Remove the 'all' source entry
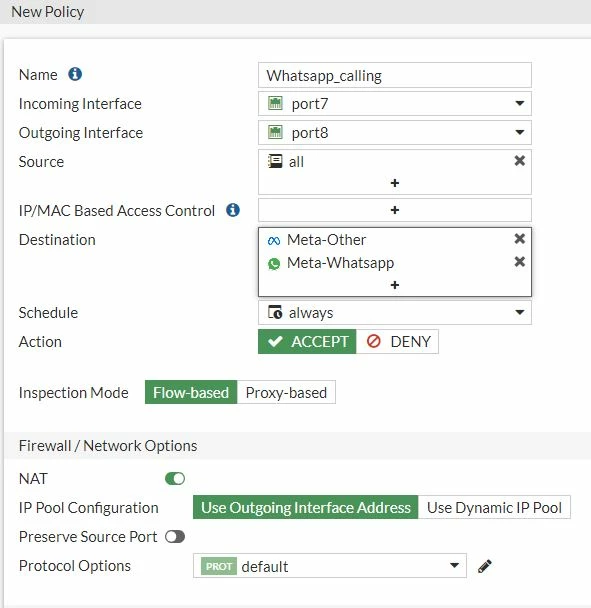Image resolution: width=591 pixels, height=608 pixels. tap(519, 161)
